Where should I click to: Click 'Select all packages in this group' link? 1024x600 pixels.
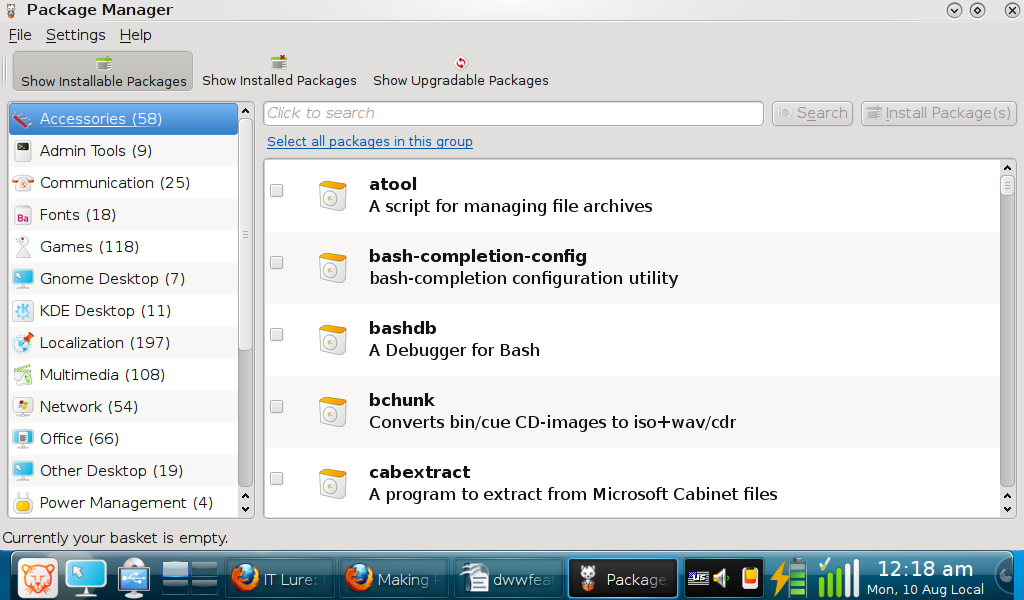click(x=370, y=142)
